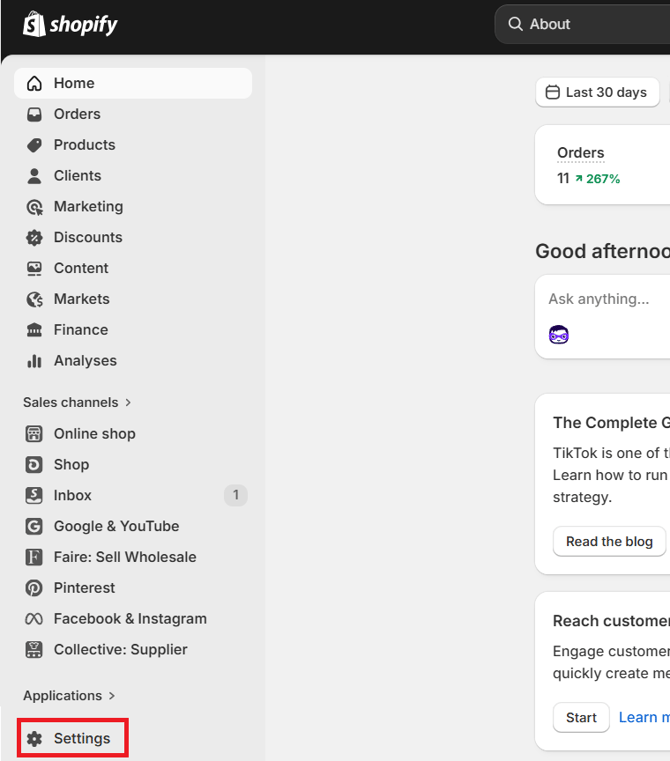The image size is (670, 761).
Task: Click the Inbox channel icon
Action: pyautogui.click(x=34, y=495)
